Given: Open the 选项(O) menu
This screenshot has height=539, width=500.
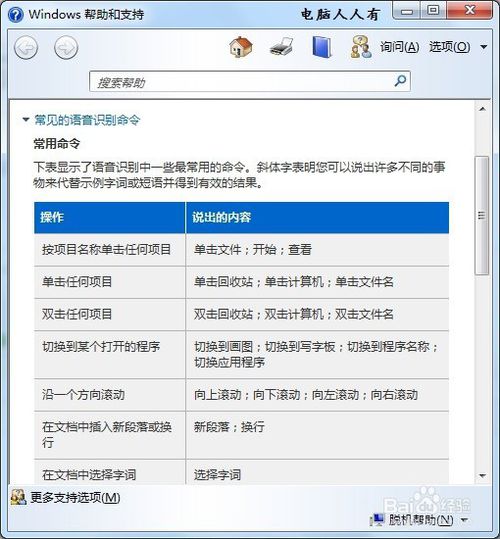Looking at the screenshot, I should (x=450, y=47).
